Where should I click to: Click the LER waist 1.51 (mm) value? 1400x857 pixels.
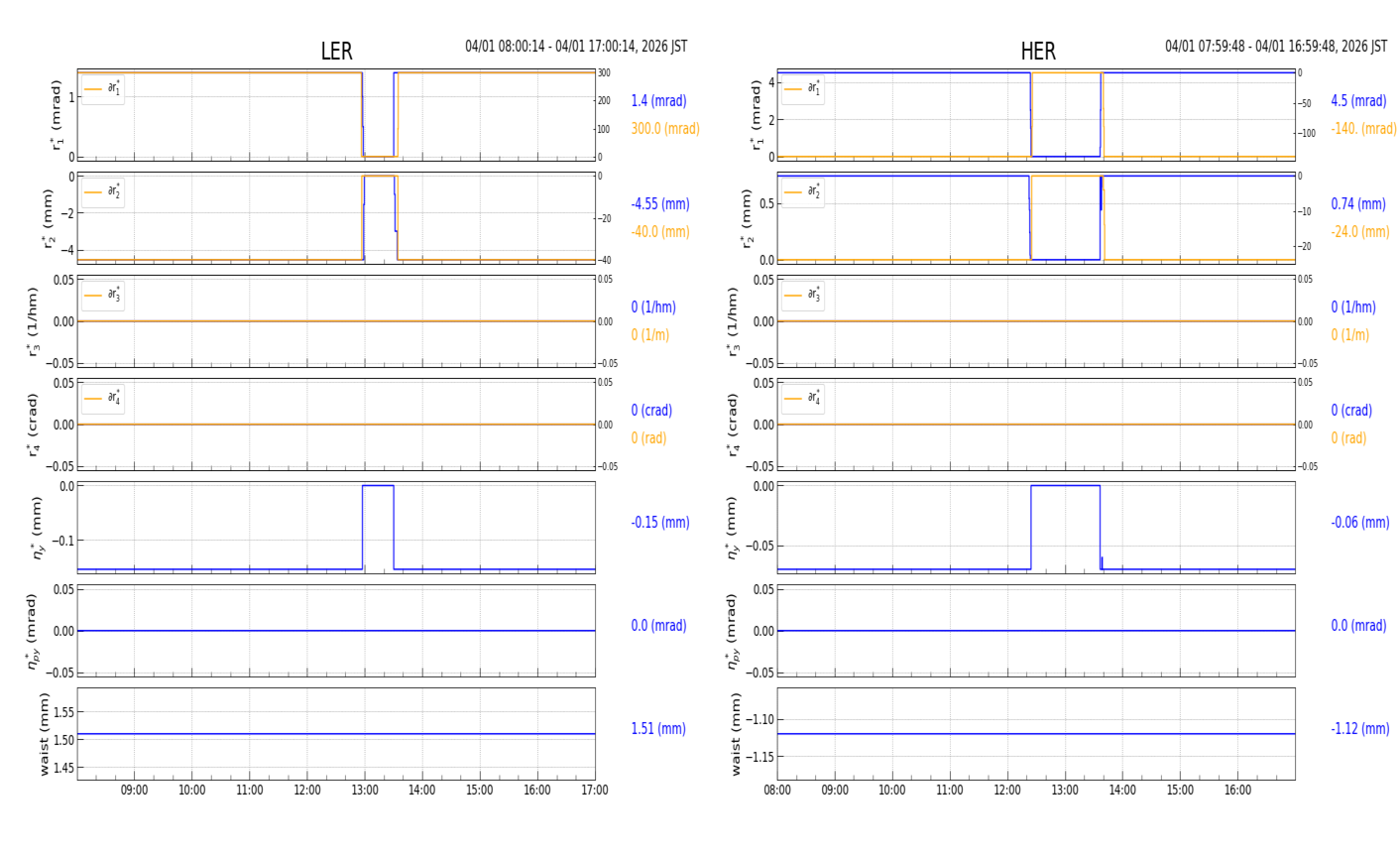658,729
